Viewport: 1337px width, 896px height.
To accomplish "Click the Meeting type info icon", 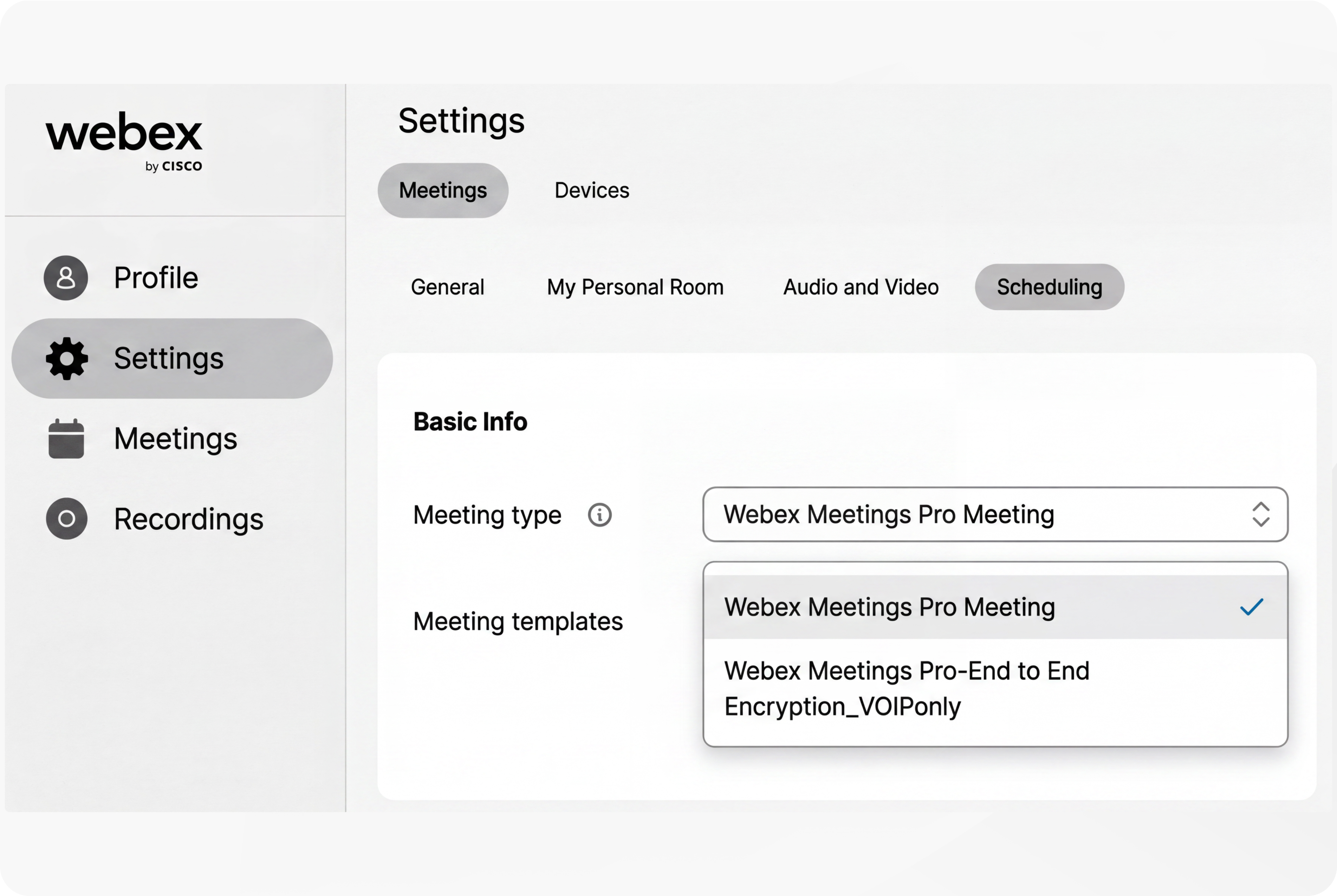I will pos(599,515).
